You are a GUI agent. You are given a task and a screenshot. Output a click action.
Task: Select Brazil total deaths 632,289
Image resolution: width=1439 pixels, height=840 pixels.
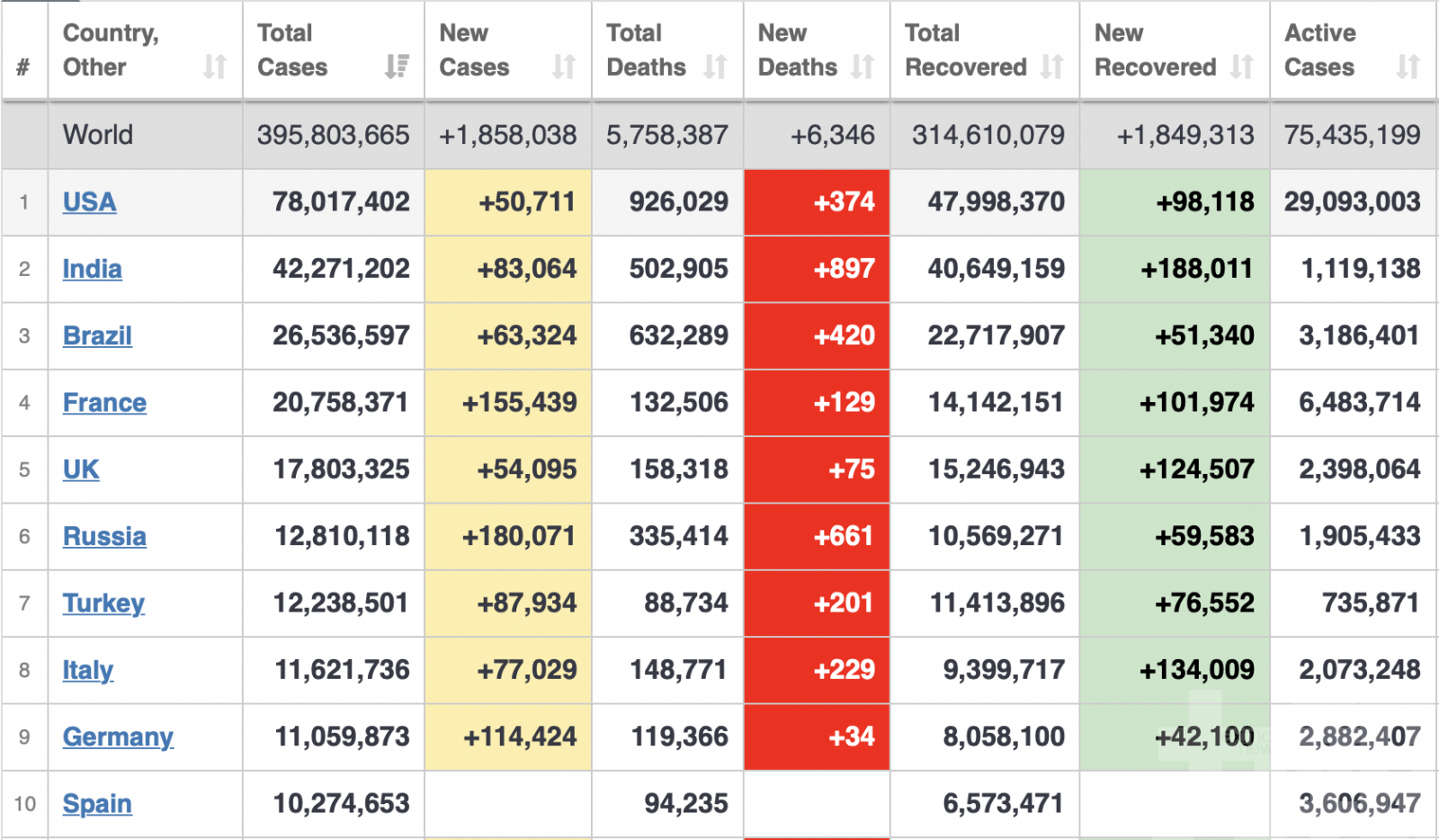tap(679, 335)
